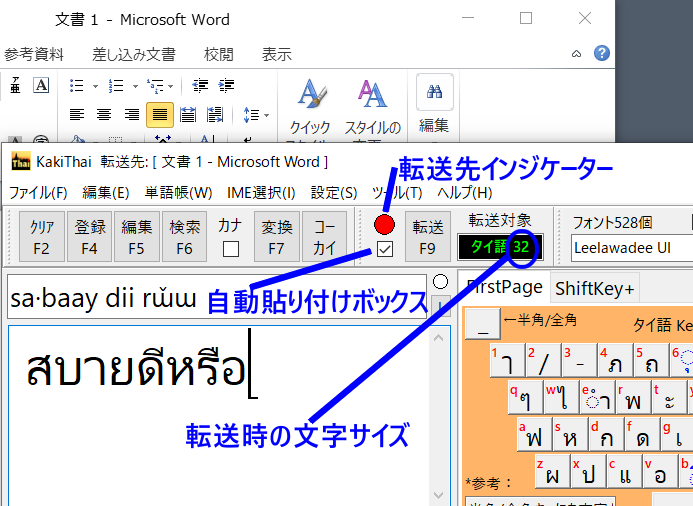The image size is (693, 506).
Task: Open KakiThai 編集(E) menu
Action: [x=106, y=193]
